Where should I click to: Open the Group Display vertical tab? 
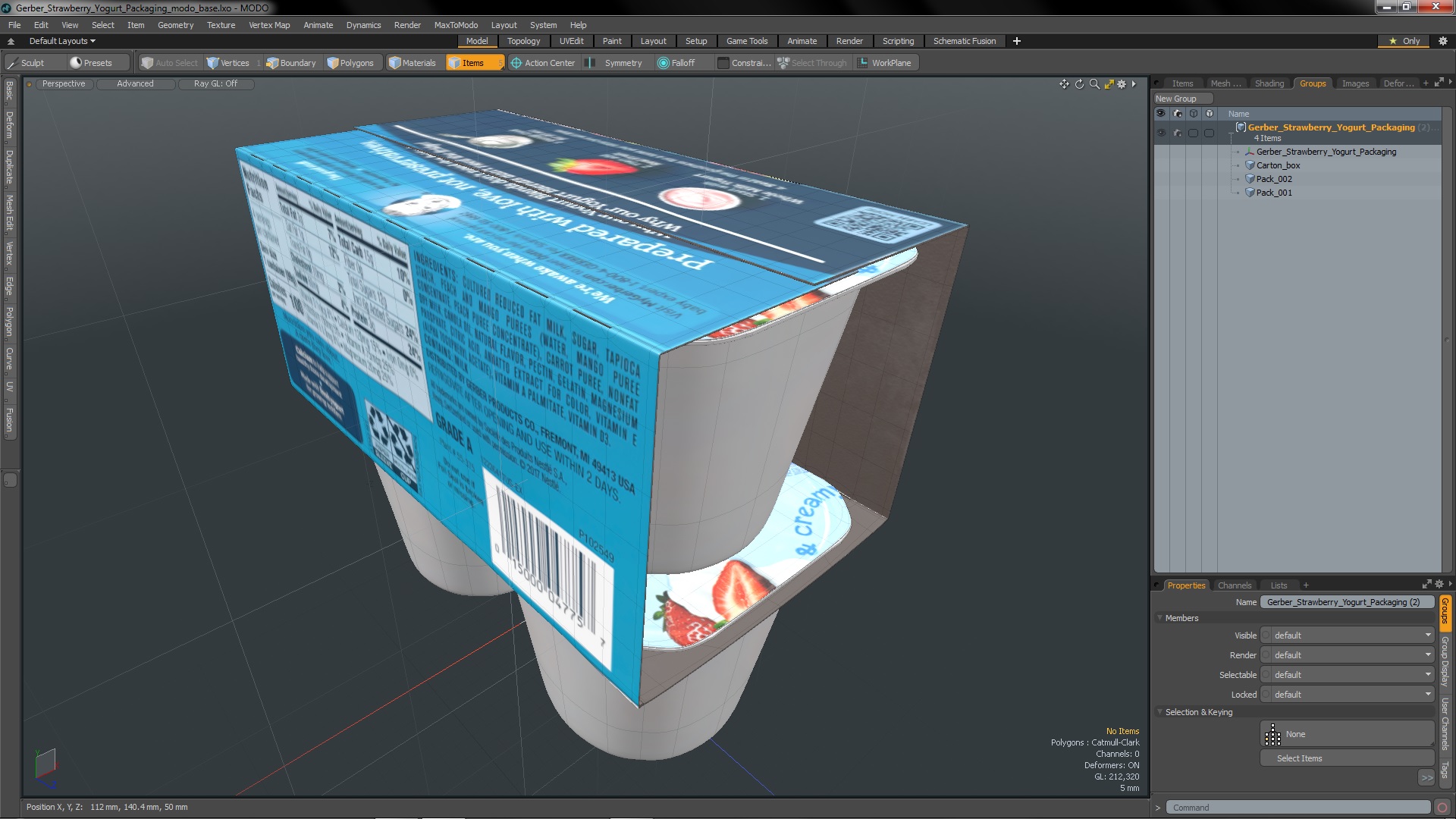(1445, 661)
